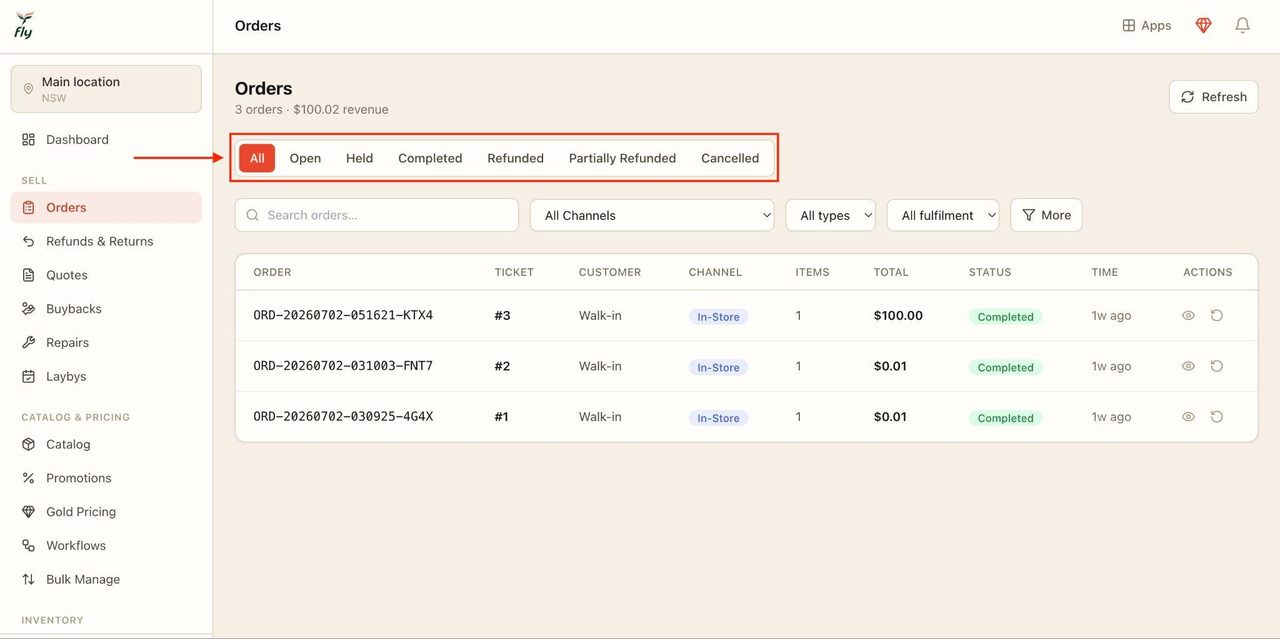Open notifications bell icon
Image resolution: width=1280 pixels, height=639 pixels.
[x=1242, y=26]
